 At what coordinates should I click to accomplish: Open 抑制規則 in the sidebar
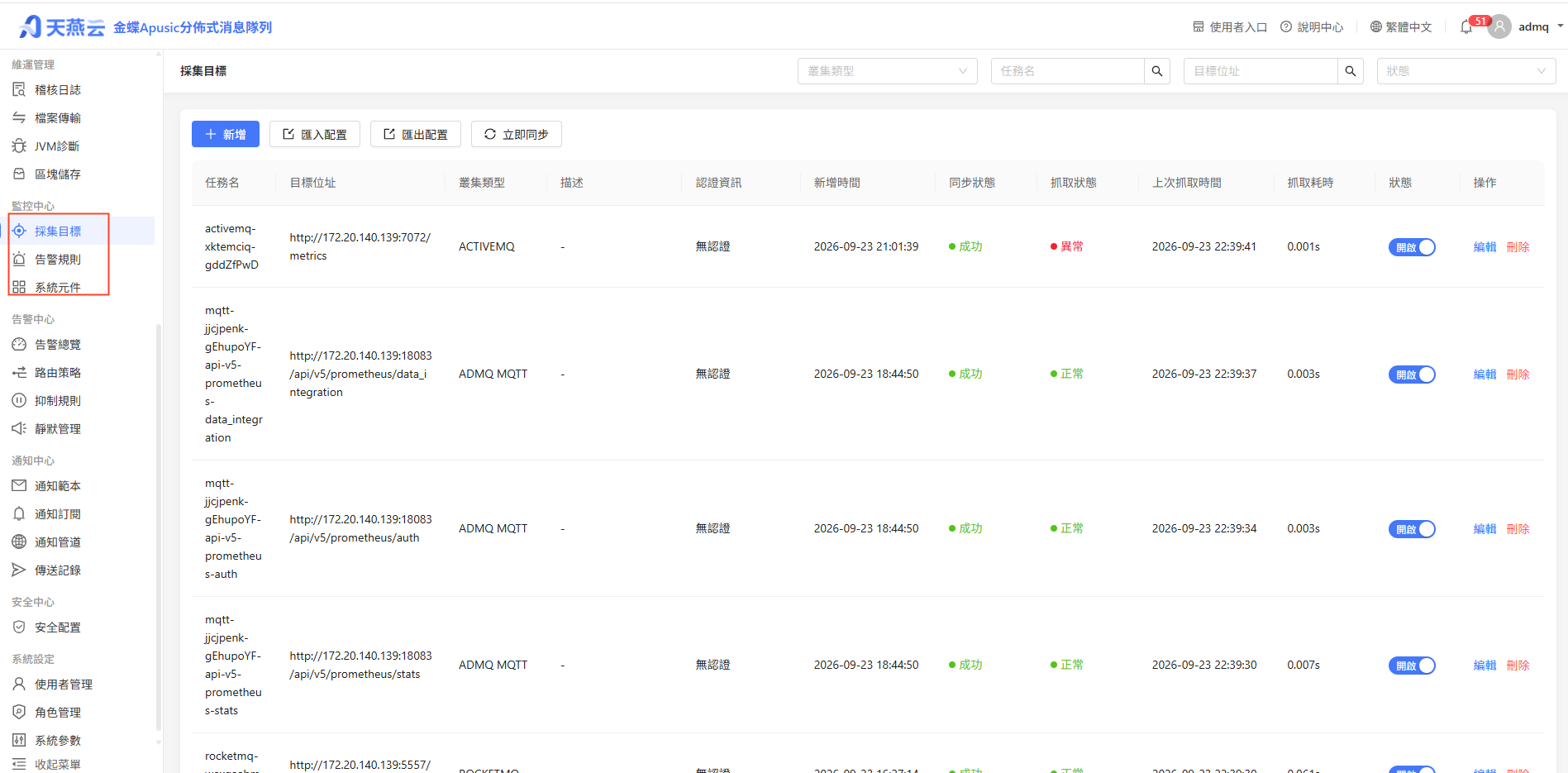point(58,400)
